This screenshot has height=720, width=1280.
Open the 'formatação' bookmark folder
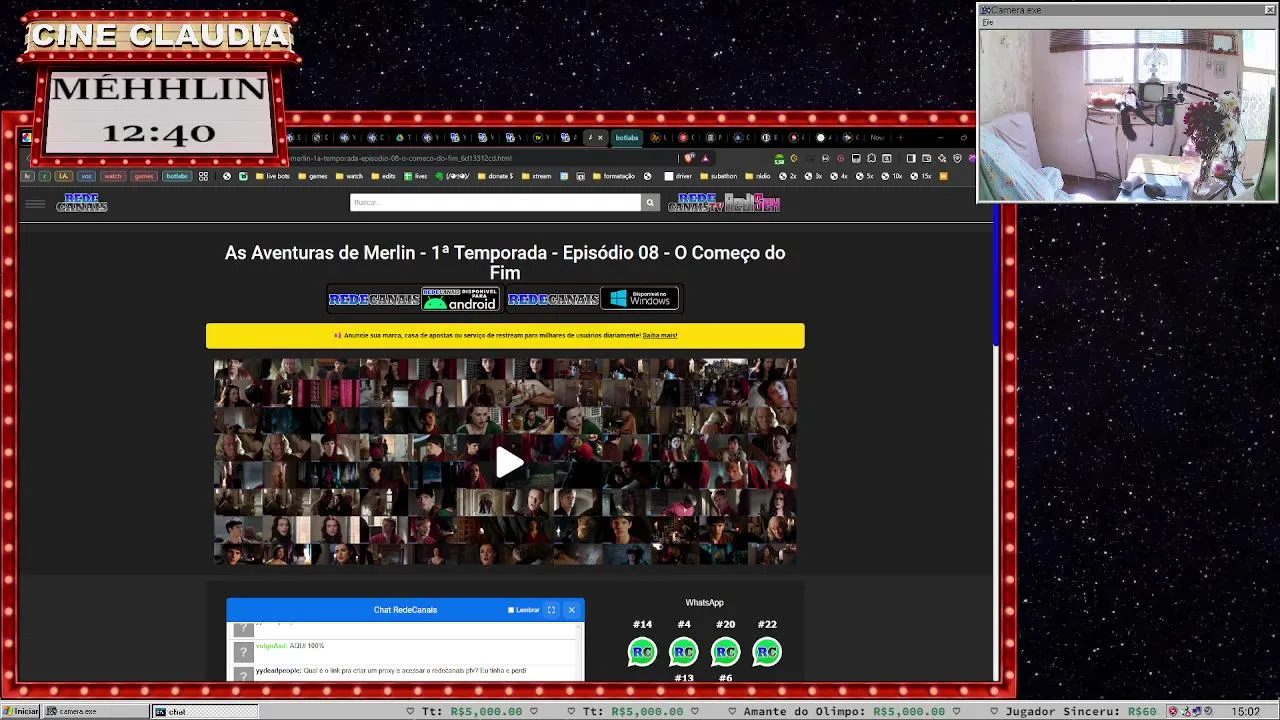[x=614, y=176]
